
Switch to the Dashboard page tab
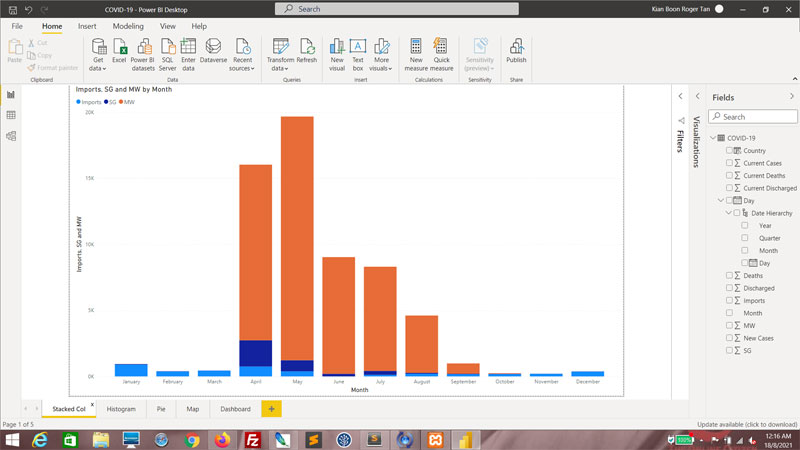point(235,409)
